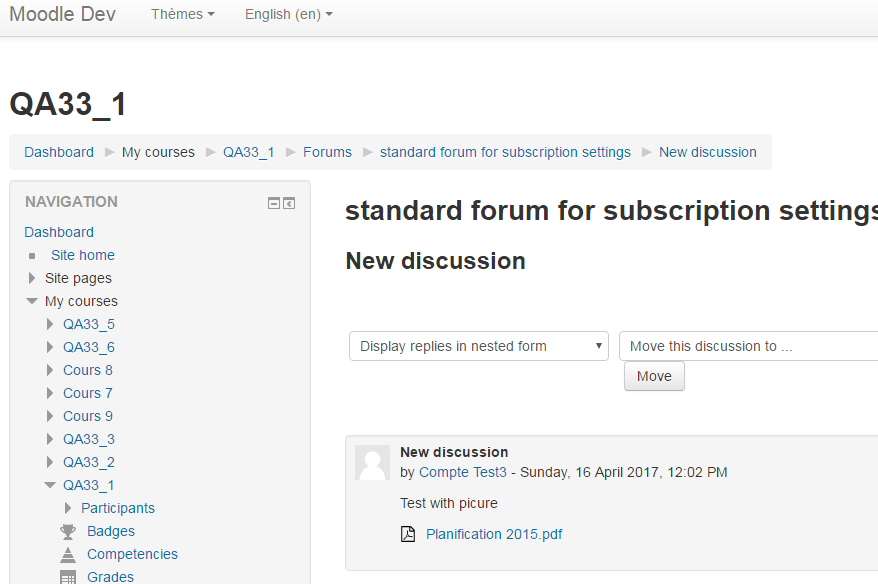This screenshot has height=584, width=878.
Task: Go to Moodle Dev home
Action: [63, 14]
